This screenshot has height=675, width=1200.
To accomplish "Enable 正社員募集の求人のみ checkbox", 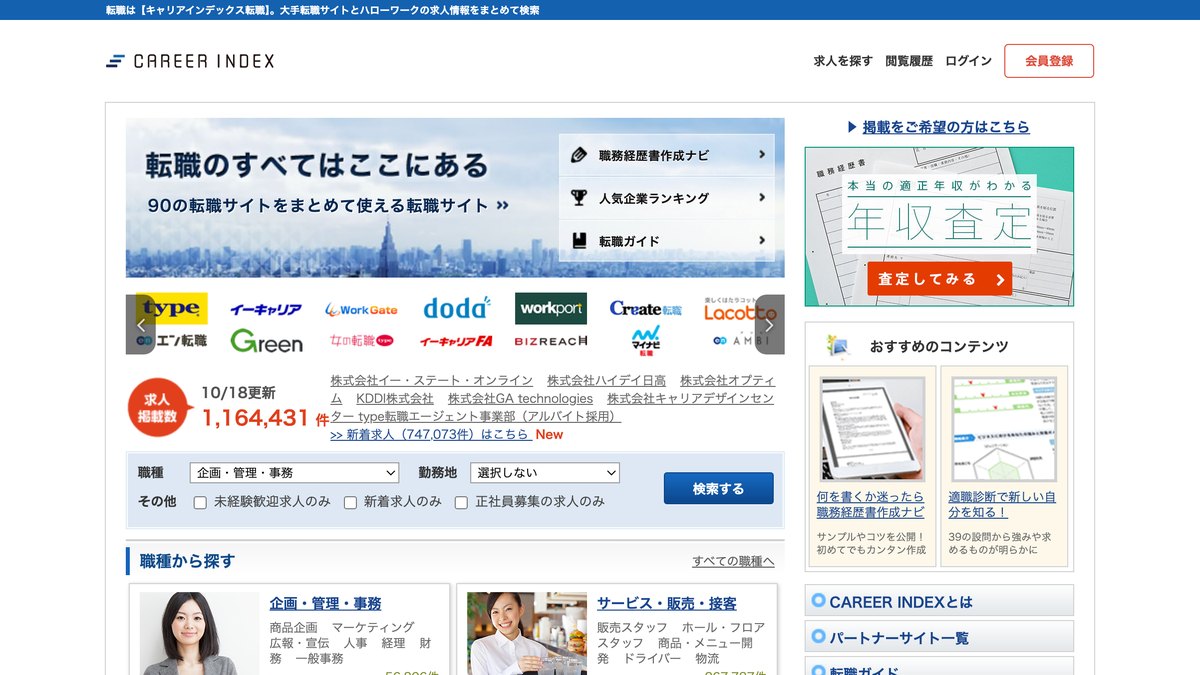I will tap(461, 502).
